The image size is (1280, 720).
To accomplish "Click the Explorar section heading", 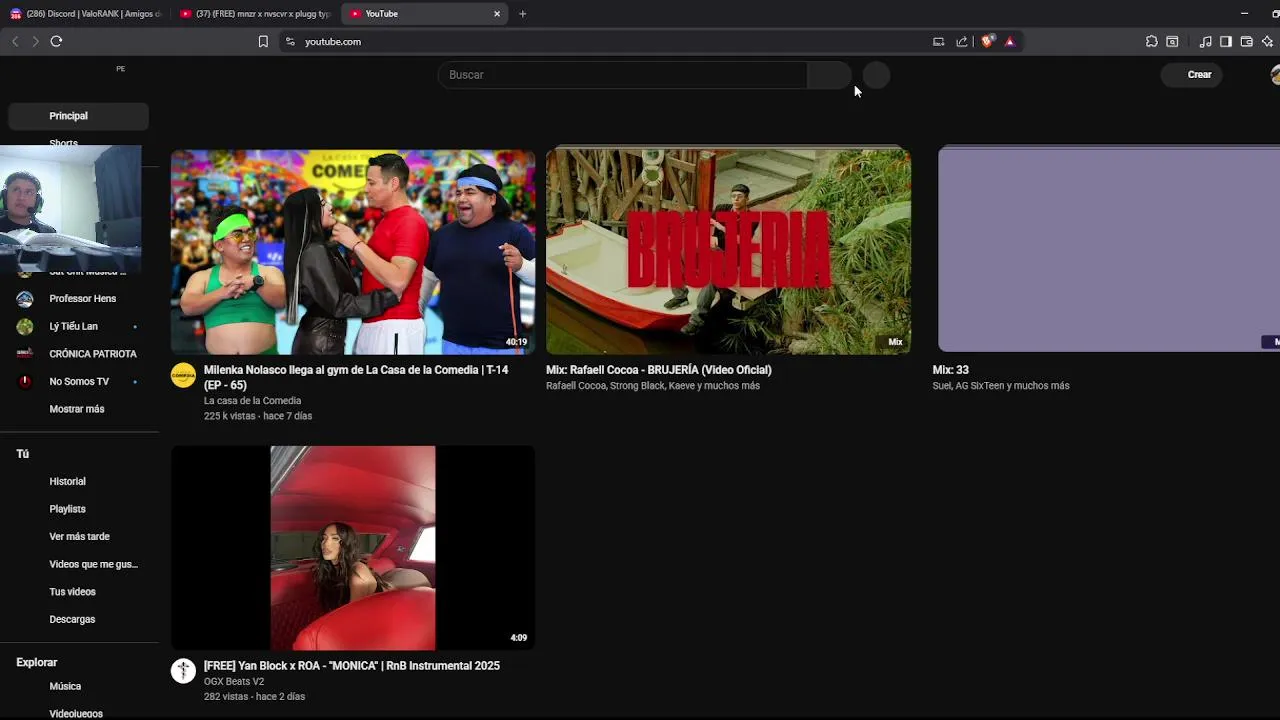I will (x=37, y=662).
